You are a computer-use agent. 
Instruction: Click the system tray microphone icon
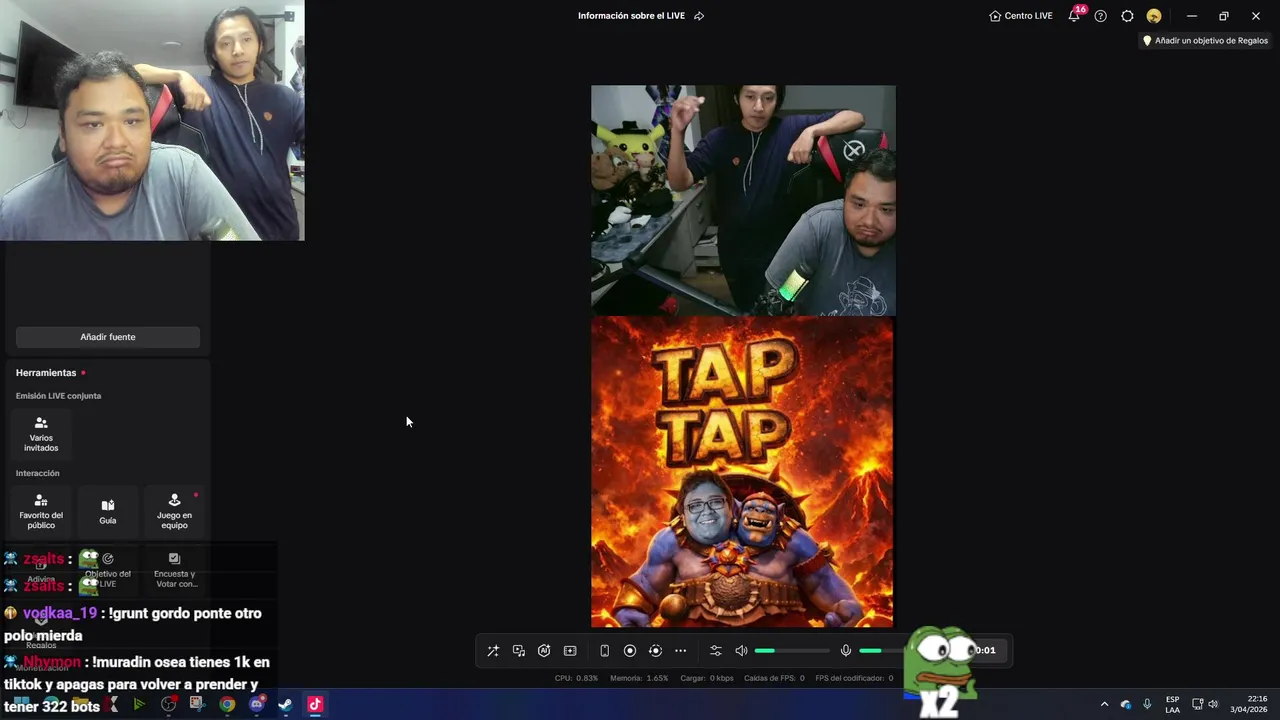(x=1147, y=704)
